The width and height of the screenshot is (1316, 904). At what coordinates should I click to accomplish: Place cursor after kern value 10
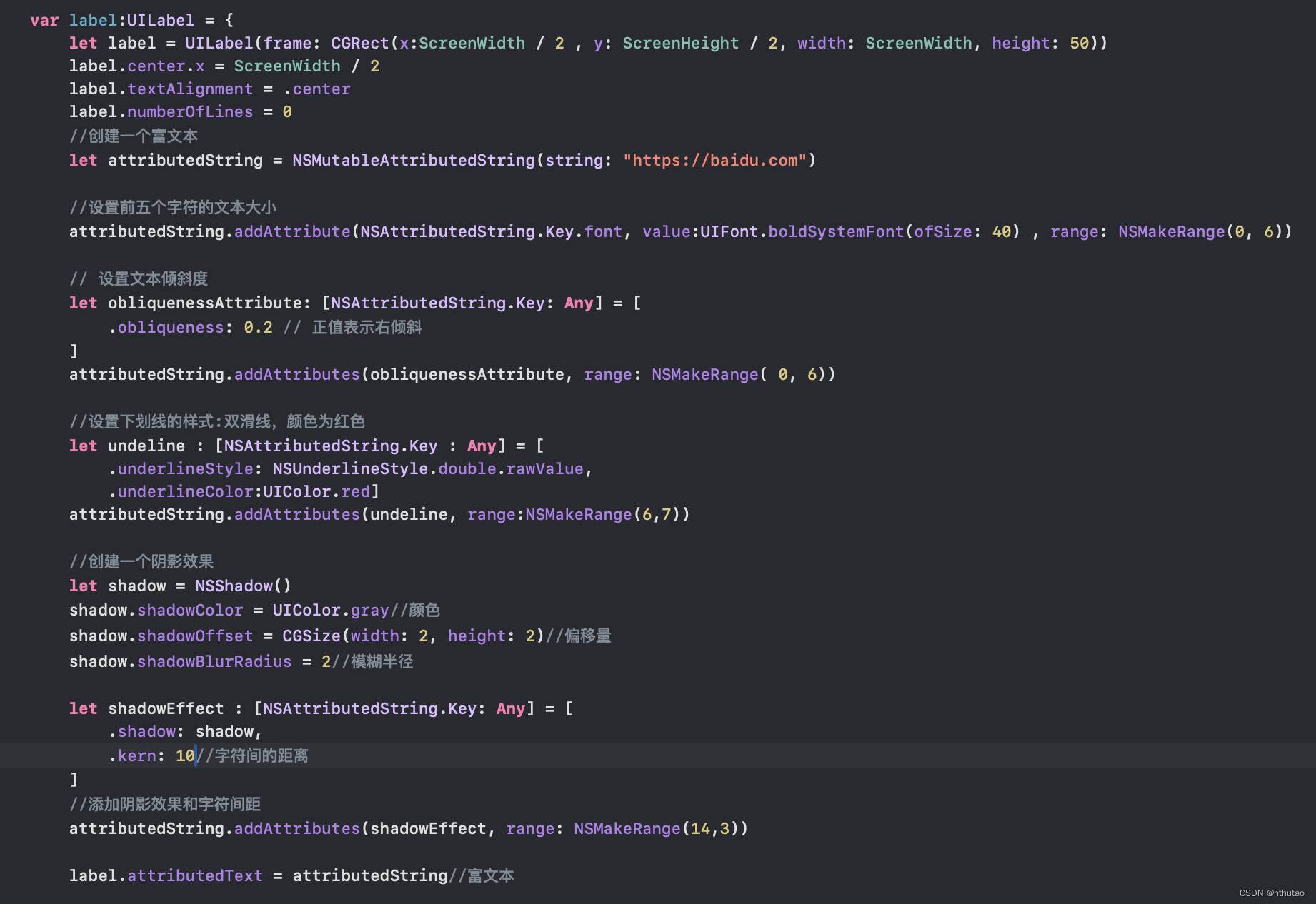pyautogui.click(x=196, y=755)
